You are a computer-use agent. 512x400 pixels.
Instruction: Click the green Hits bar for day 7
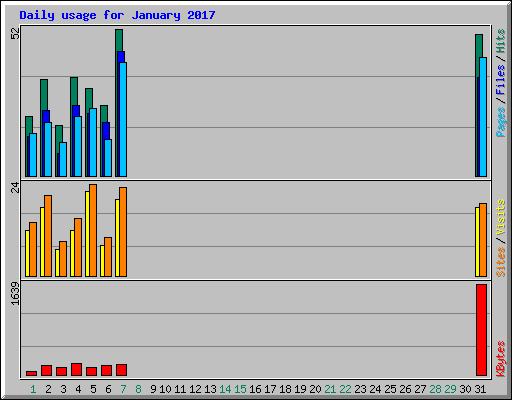pyautogui.click(x=119, y=40)
